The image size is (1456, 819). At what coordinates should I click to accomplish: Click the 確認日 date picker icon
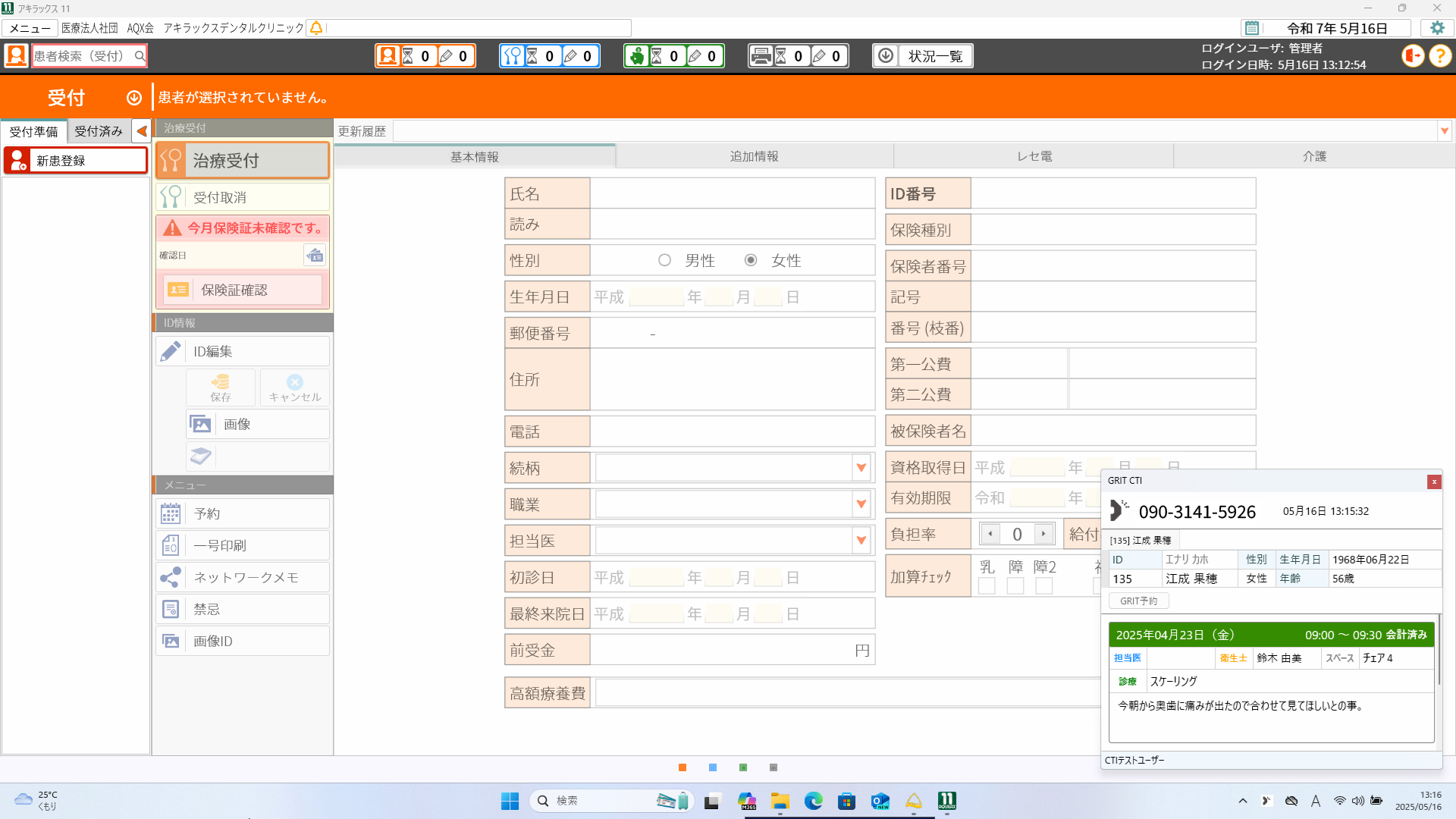coord(315,256)
